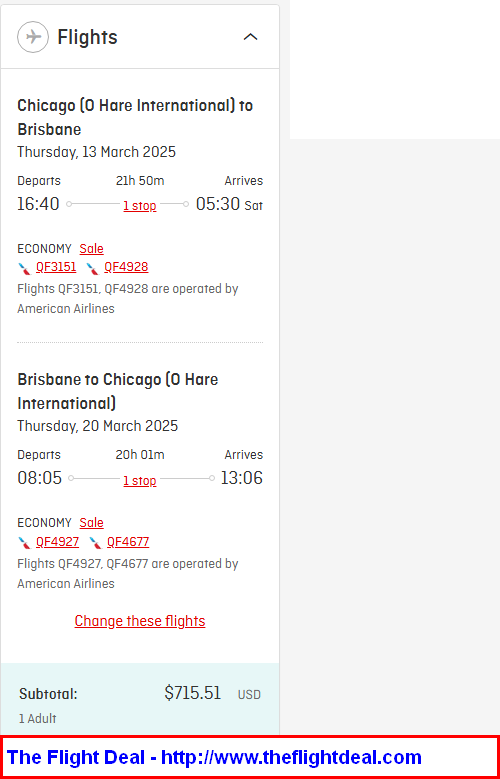Open flight QF4677 details link

pyautogui.click(x=128, y=542)
